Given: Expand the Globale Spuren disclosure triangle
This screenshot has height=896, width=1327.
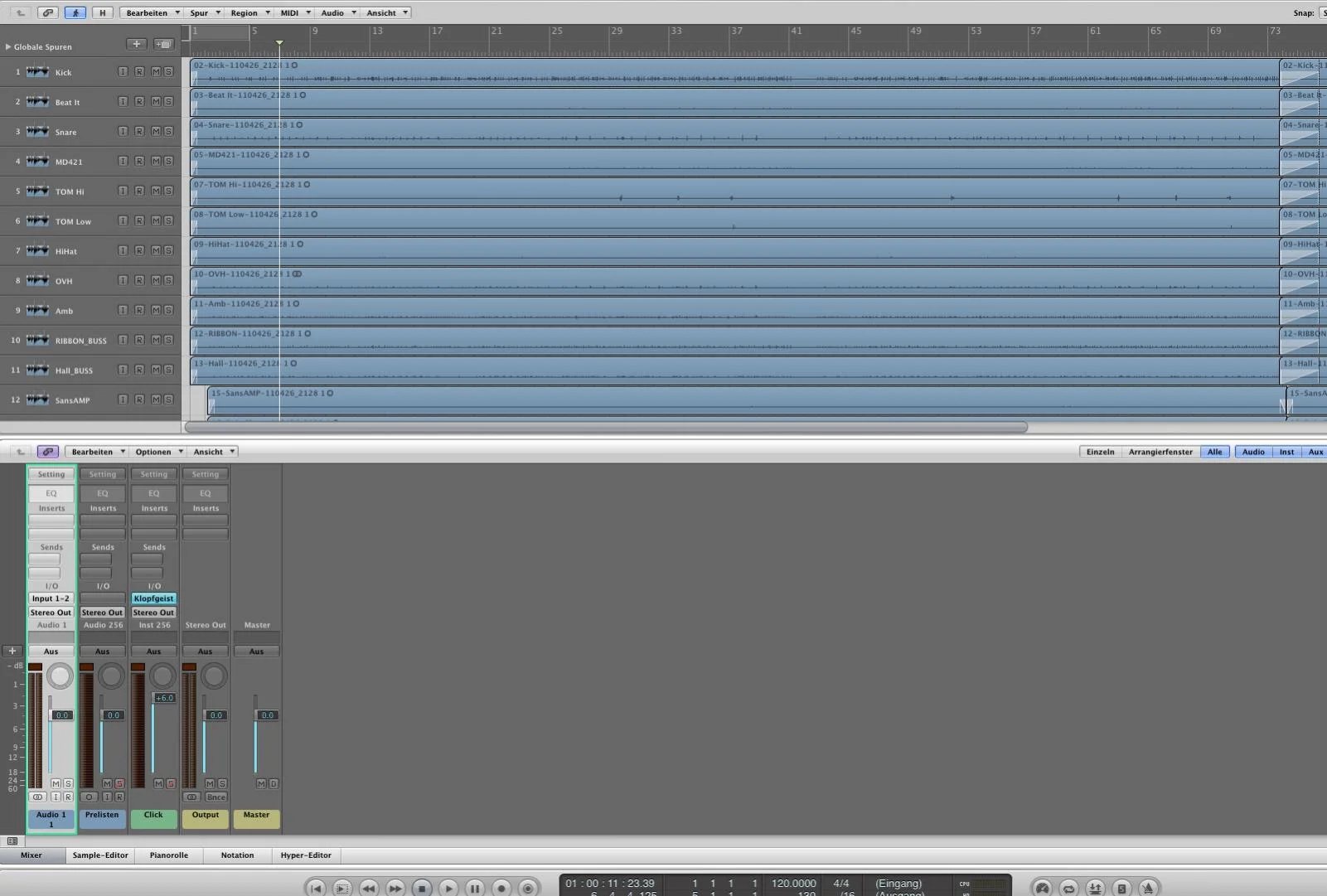Looking at the screenshot, I should tap(8, 47).
